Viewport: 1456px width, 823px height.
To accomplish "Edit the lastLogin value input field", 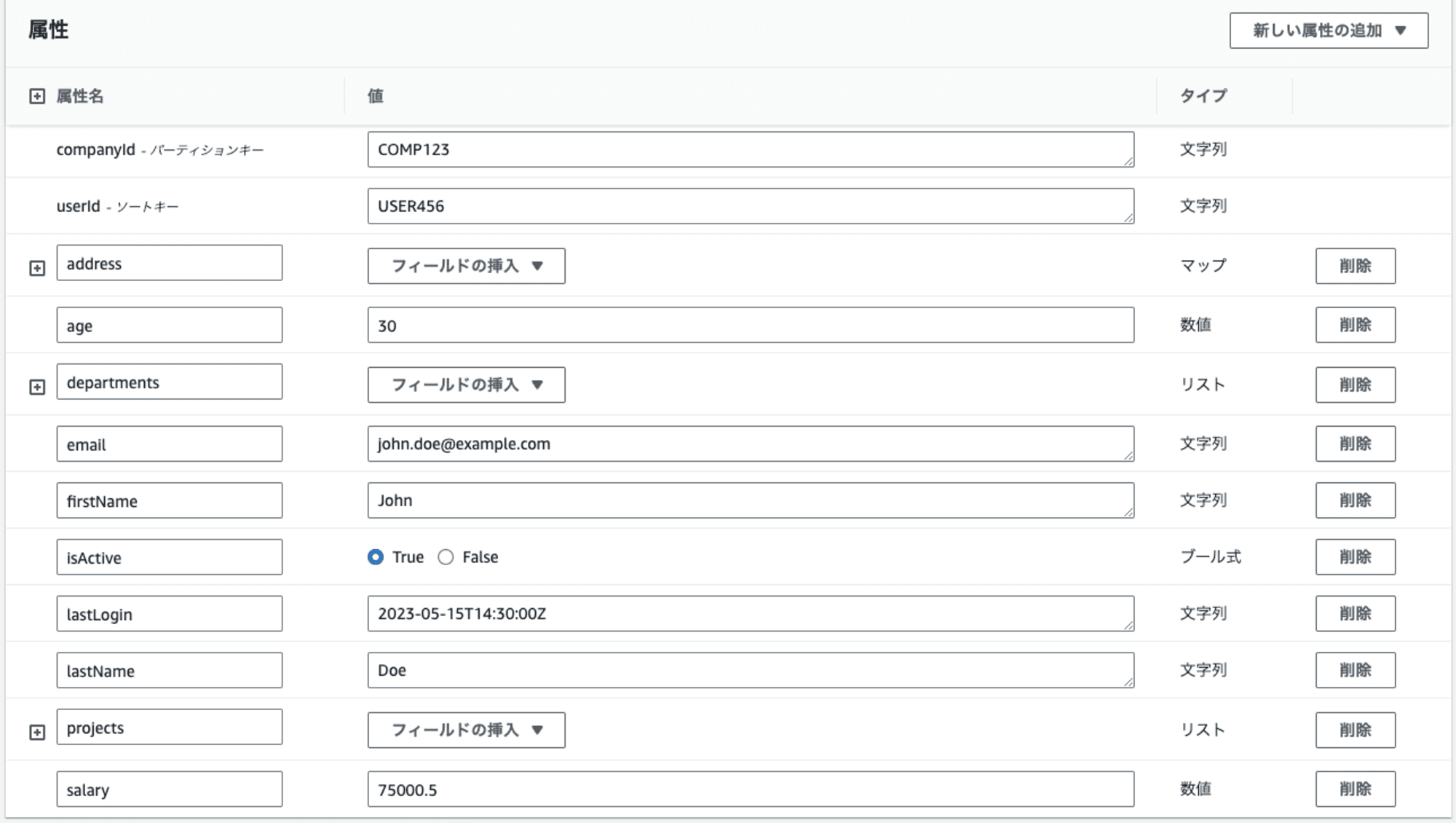I will [x=750, y=613].
